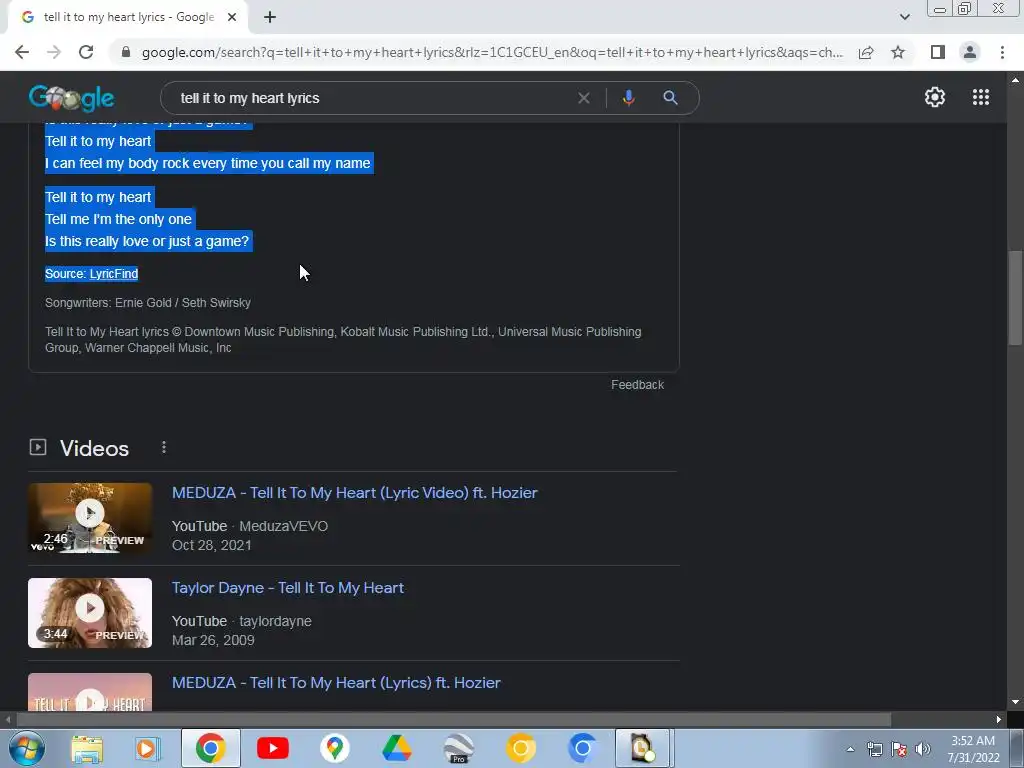Start voice search with microphone icon

pyautogui.click(x=628, y=98)
